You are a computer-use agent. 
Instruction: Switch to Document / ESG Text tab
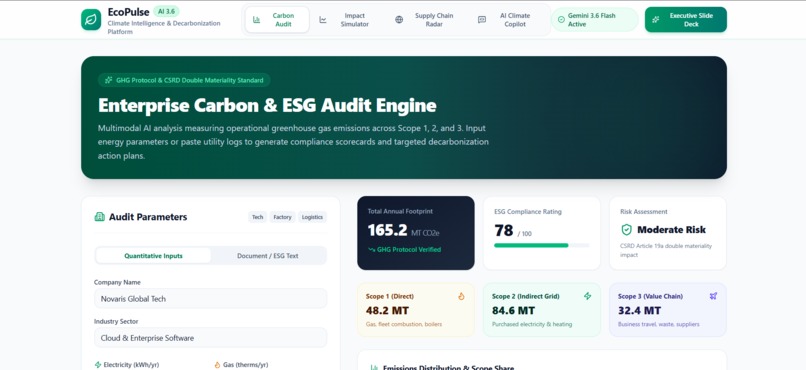(x=267, y=255)
